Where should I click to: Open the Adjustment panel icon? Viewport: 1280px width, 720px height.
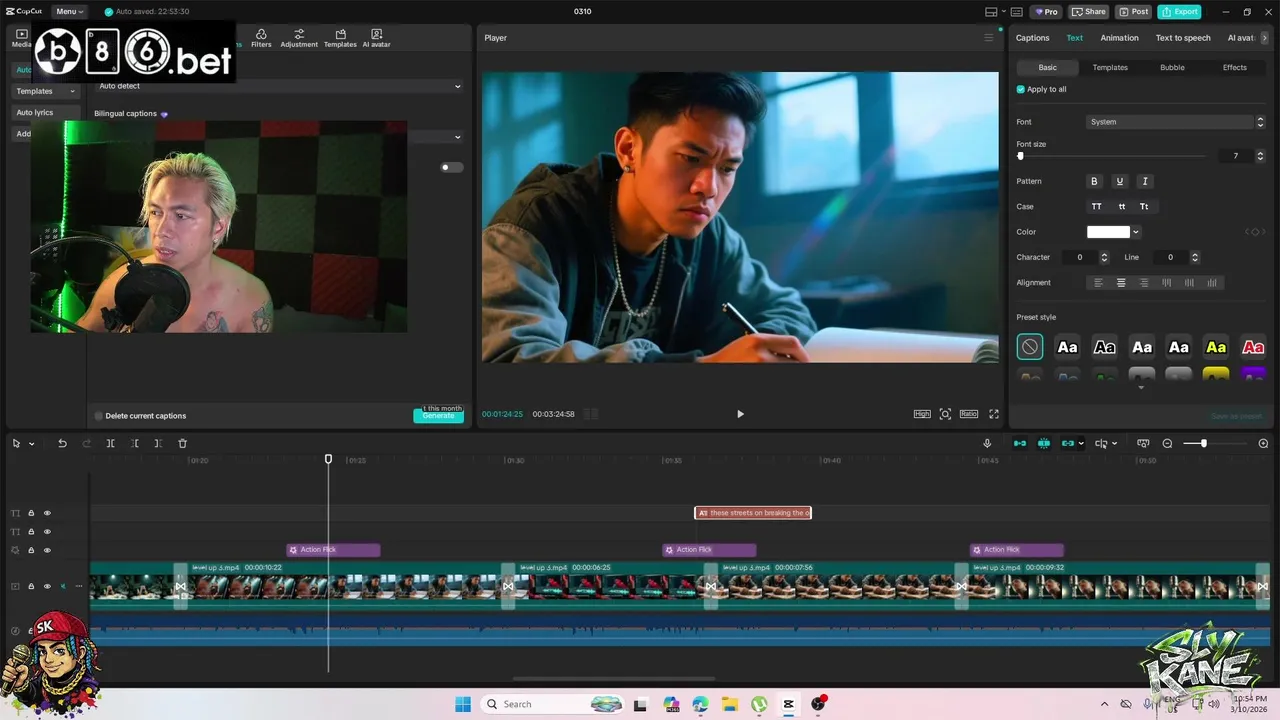click(x=299, y=38)
